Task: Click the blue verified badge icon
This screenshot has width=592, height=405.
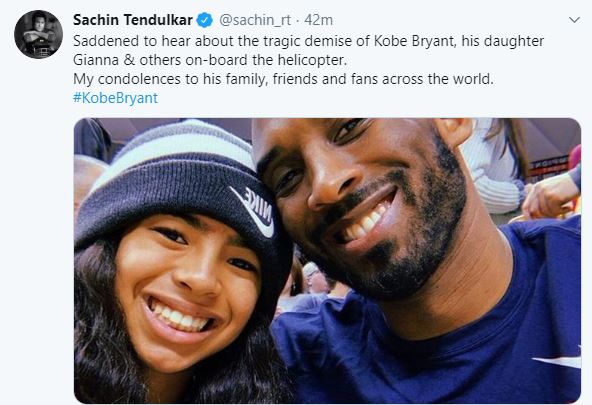Action: pyautogui.click(x=205, y=20)
